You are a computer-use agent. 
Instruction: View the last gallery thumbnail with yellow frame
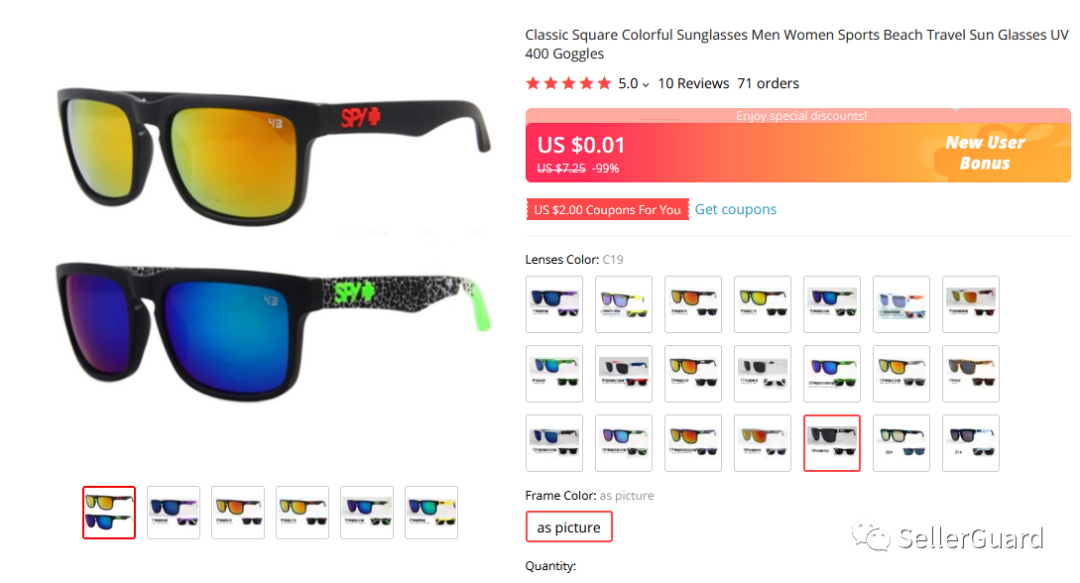(x=431, y=513)
